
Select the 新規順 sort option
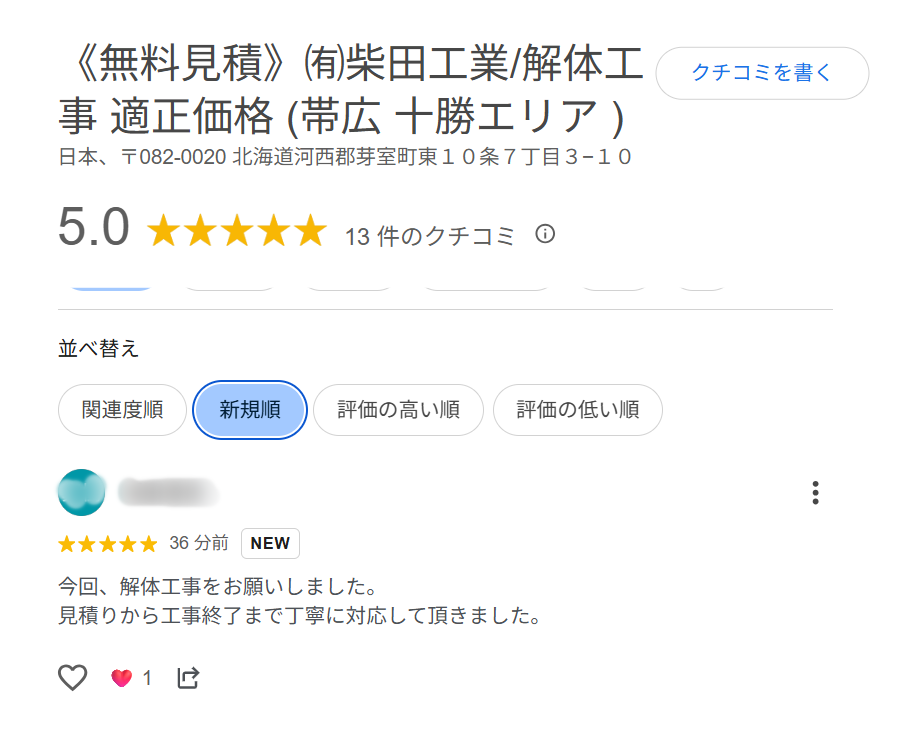click(249, 410)
